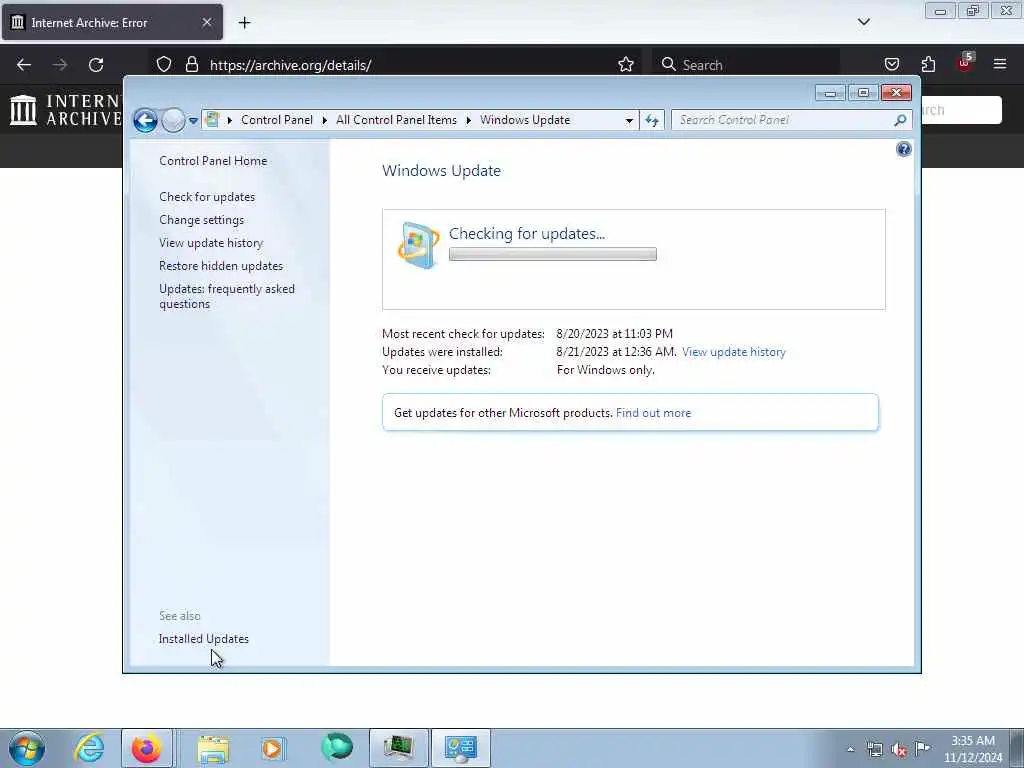Expand the arrow after All Control Panel Items
1024x768 pixels.
click(469, 120)
